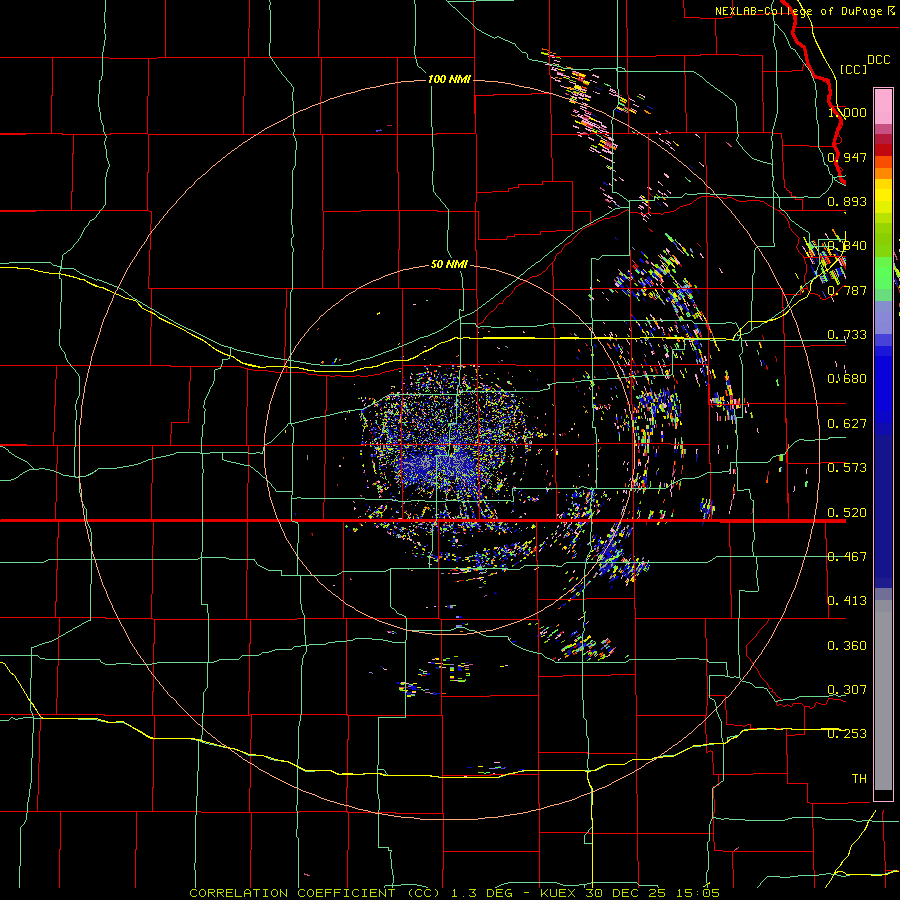Click the 50 NMI range ring label
Screen dimensions: 900x900
pos(449,264)
